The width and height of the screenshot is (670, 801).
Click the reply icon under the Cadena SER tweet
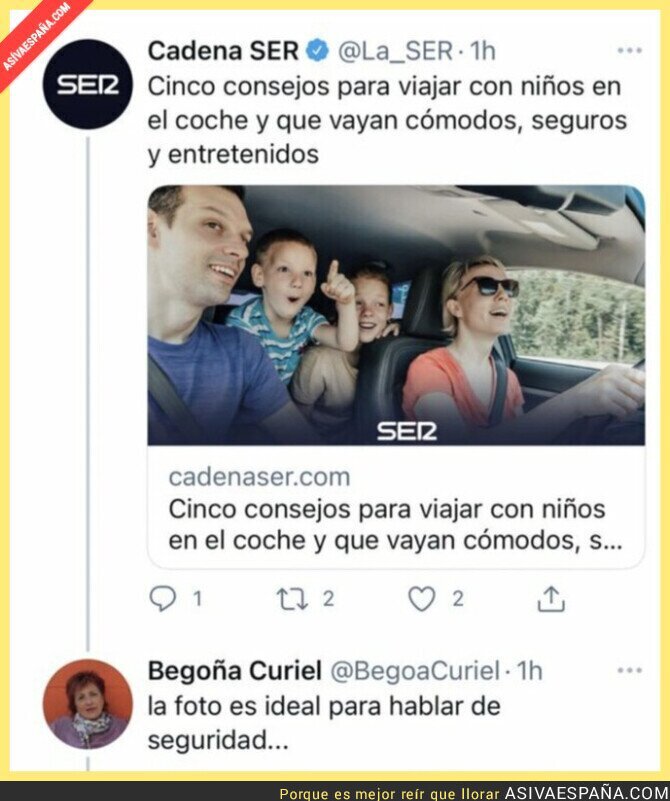tap(162, 598)
